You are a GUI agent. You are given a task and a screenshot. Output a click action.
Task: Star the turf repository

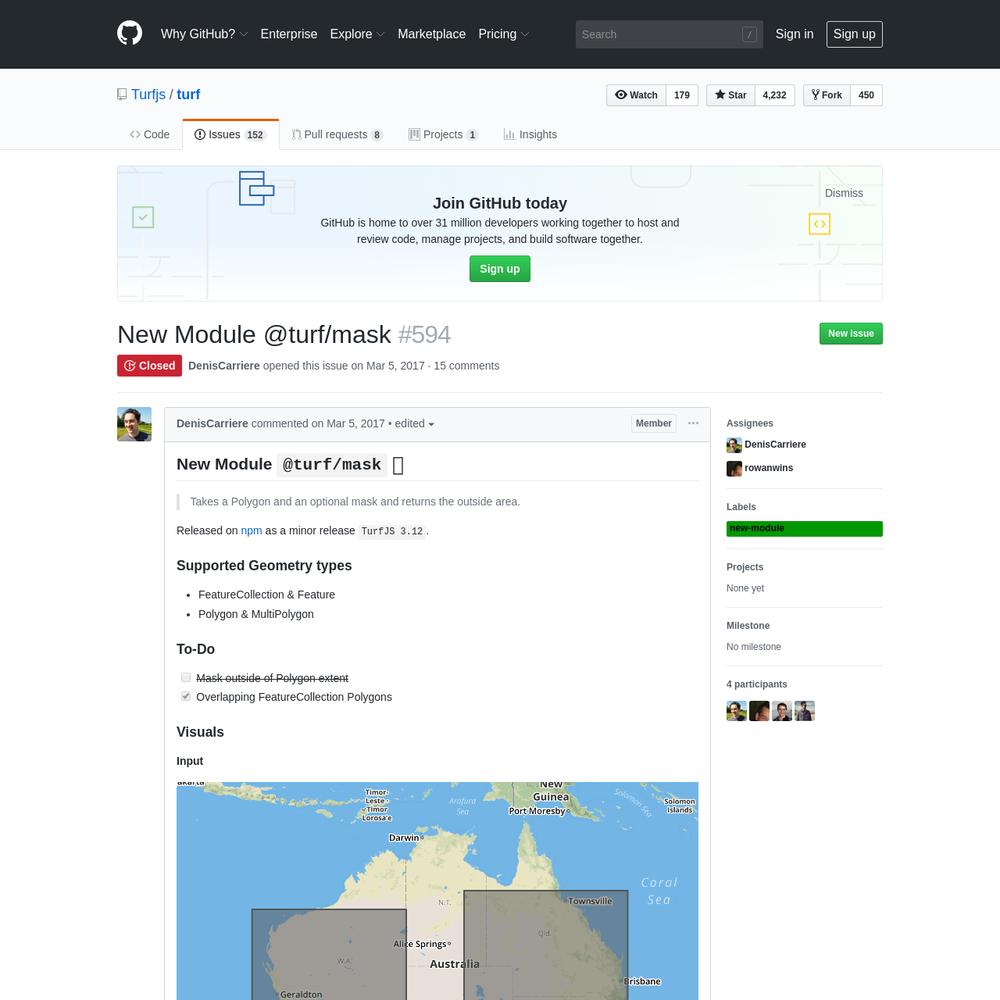click(731, 95)
